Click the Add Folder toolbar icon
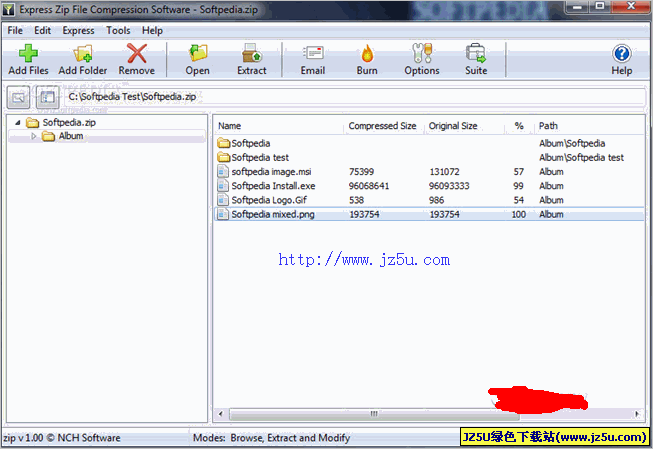Image resolution: width=653 pixels, height=449 pixels. (82, 53)
